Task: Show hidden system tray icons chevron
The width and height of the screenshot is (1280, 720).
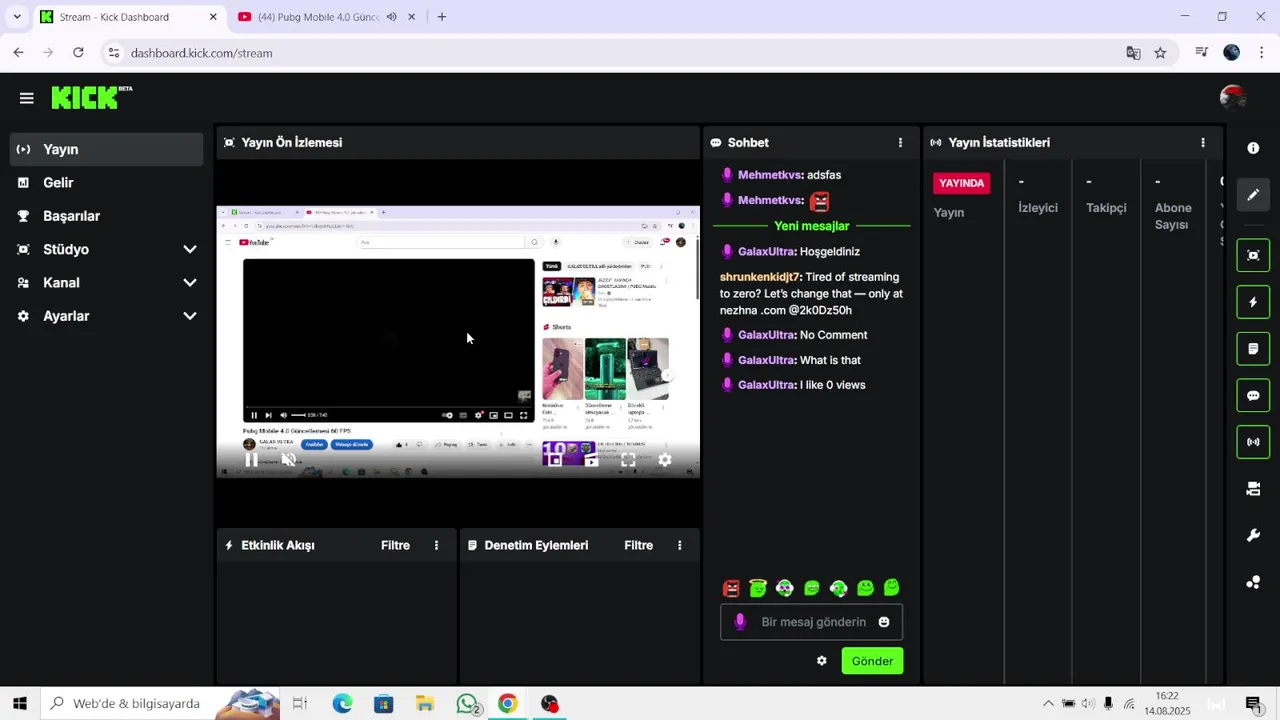Action: (1048, 704)
